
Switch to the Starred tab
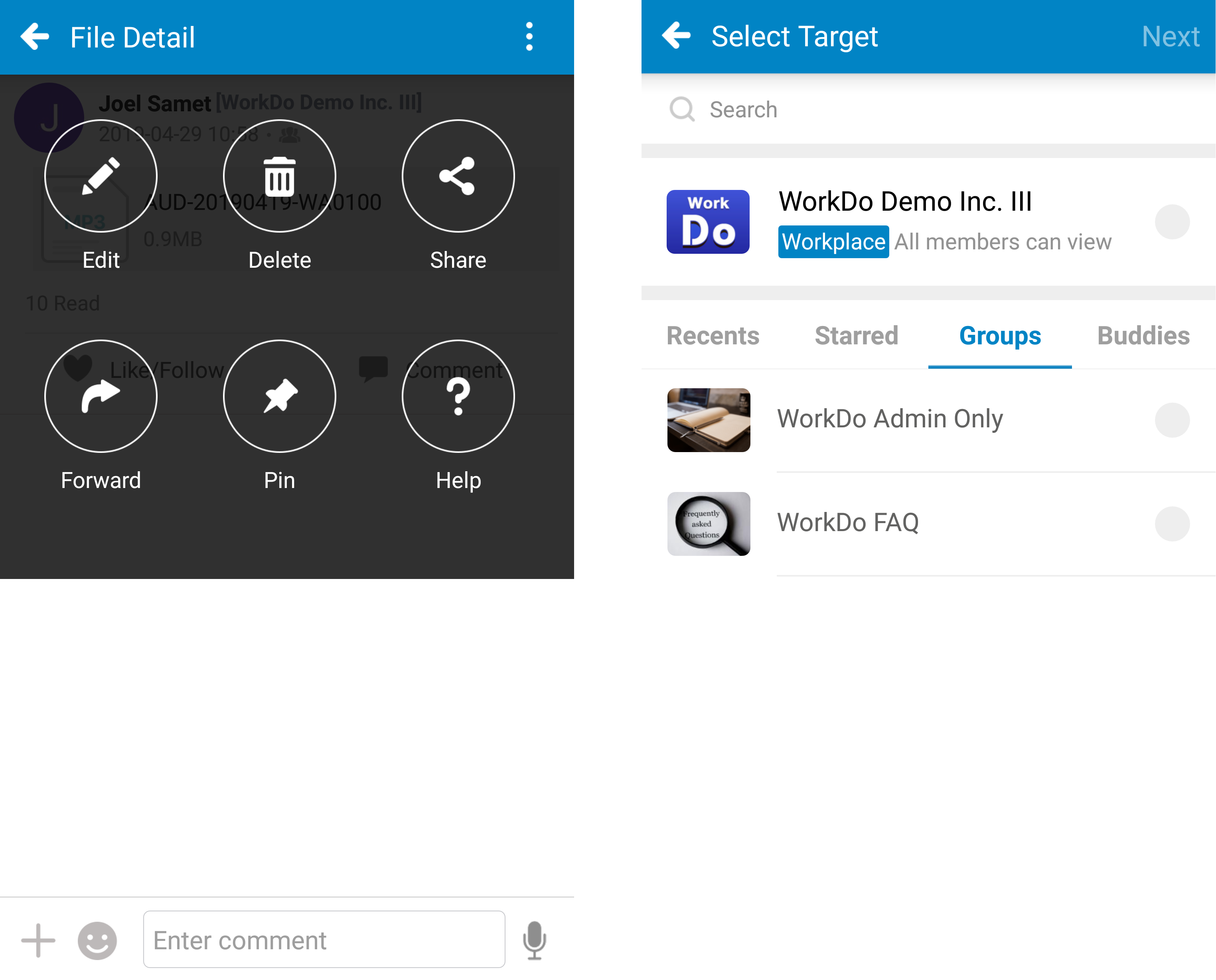[x=857, y=336]
